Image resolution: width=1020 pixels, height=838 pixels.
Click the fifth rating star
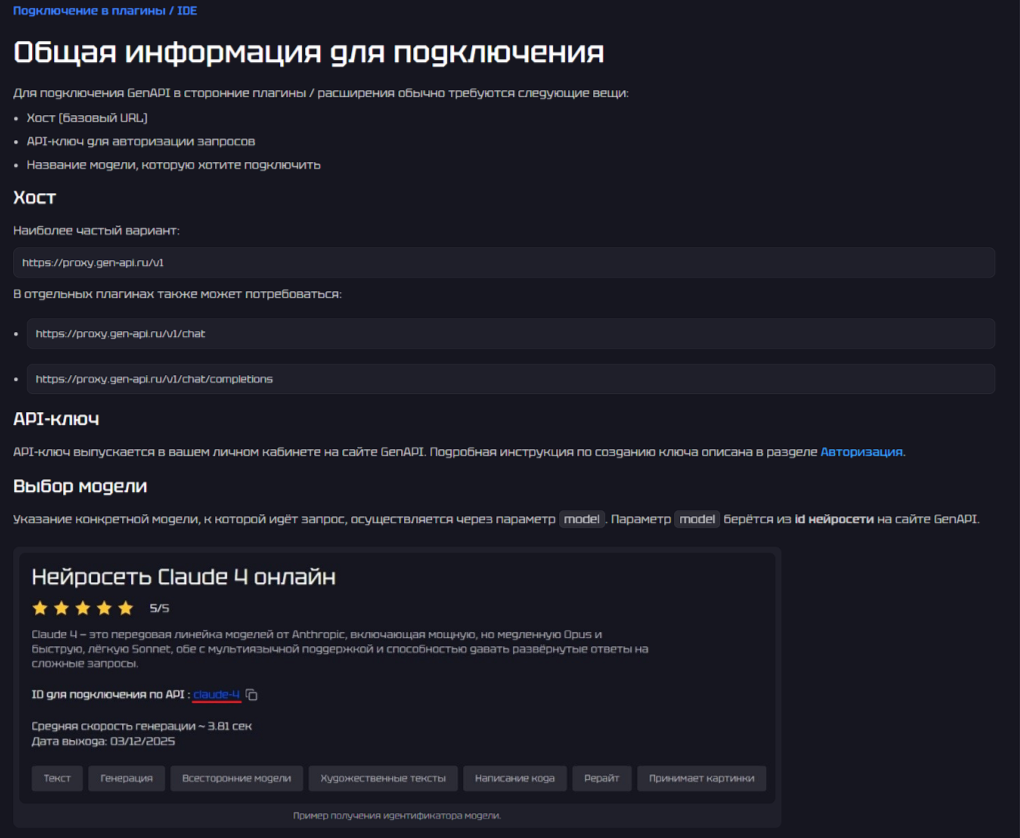click(125, 608)
